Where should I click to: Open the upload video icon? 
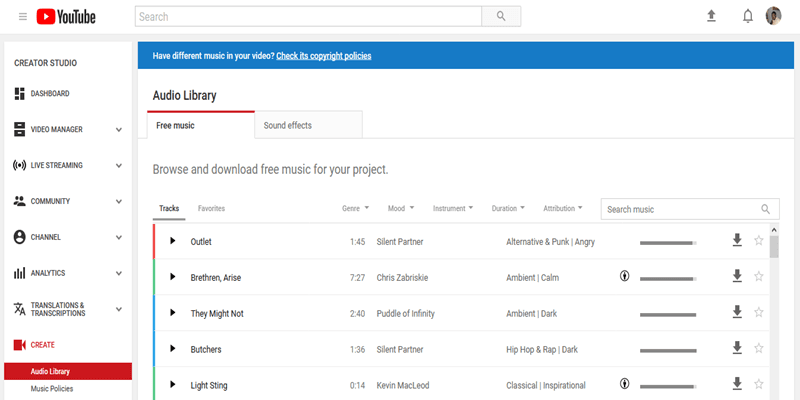tap(711, 16)
